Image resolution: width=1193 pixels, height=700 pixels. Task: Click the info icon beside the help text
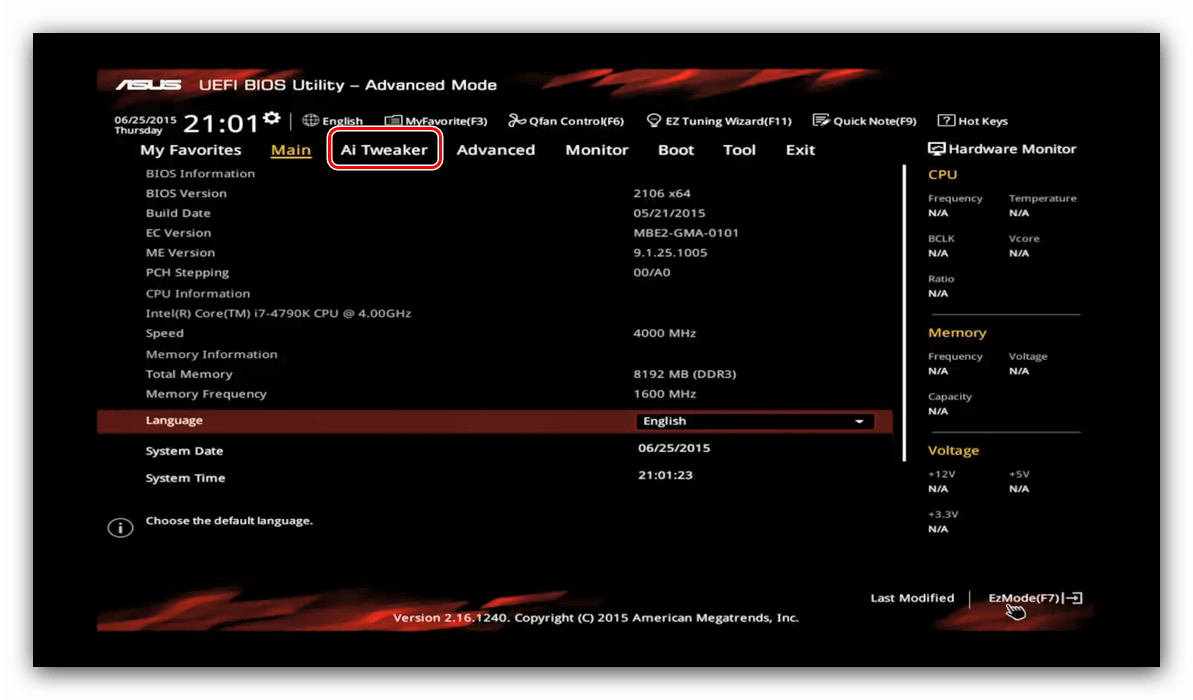click(120, 527)
